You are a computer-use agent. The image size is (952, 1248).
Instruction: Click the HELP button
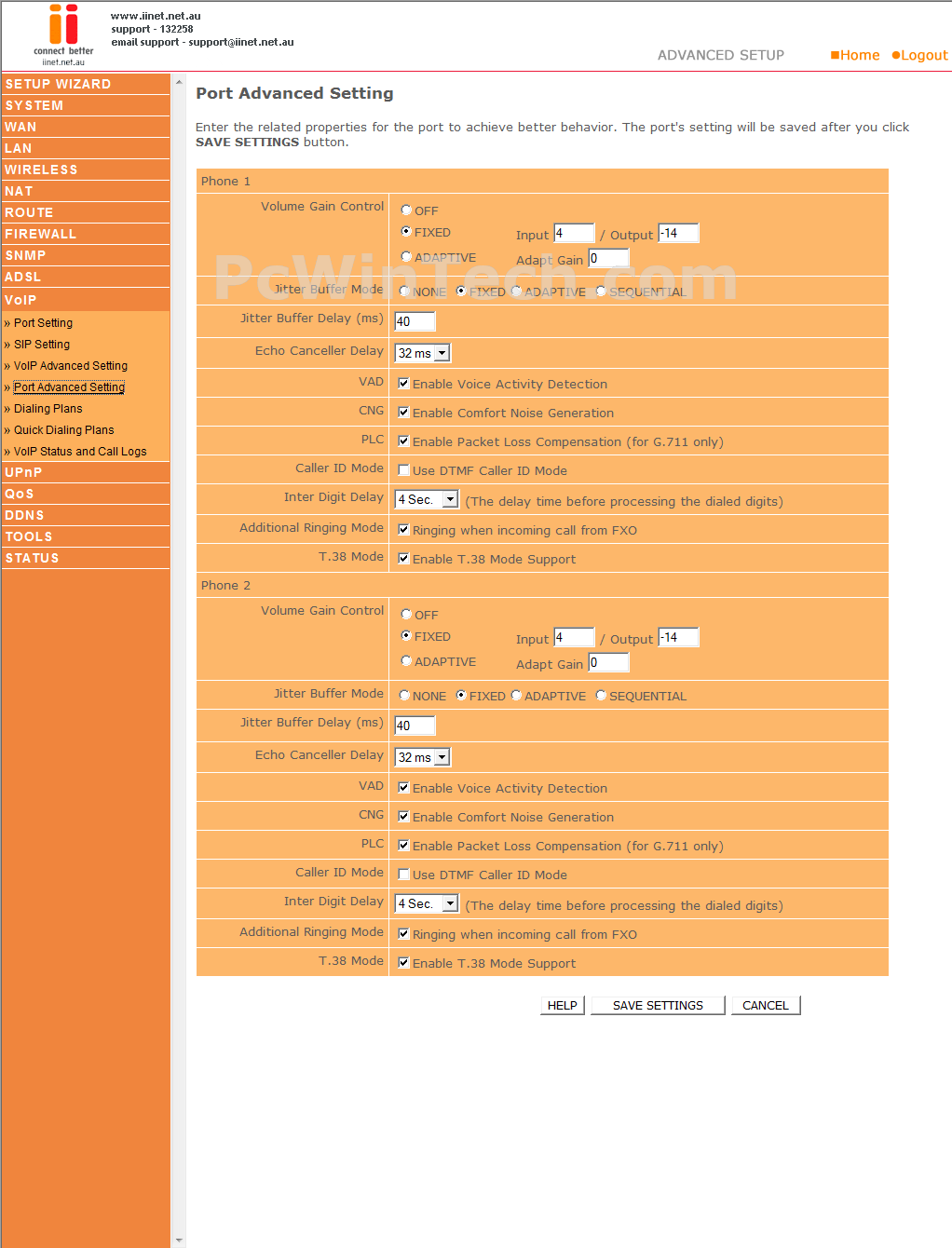[x=563, y=1006]
